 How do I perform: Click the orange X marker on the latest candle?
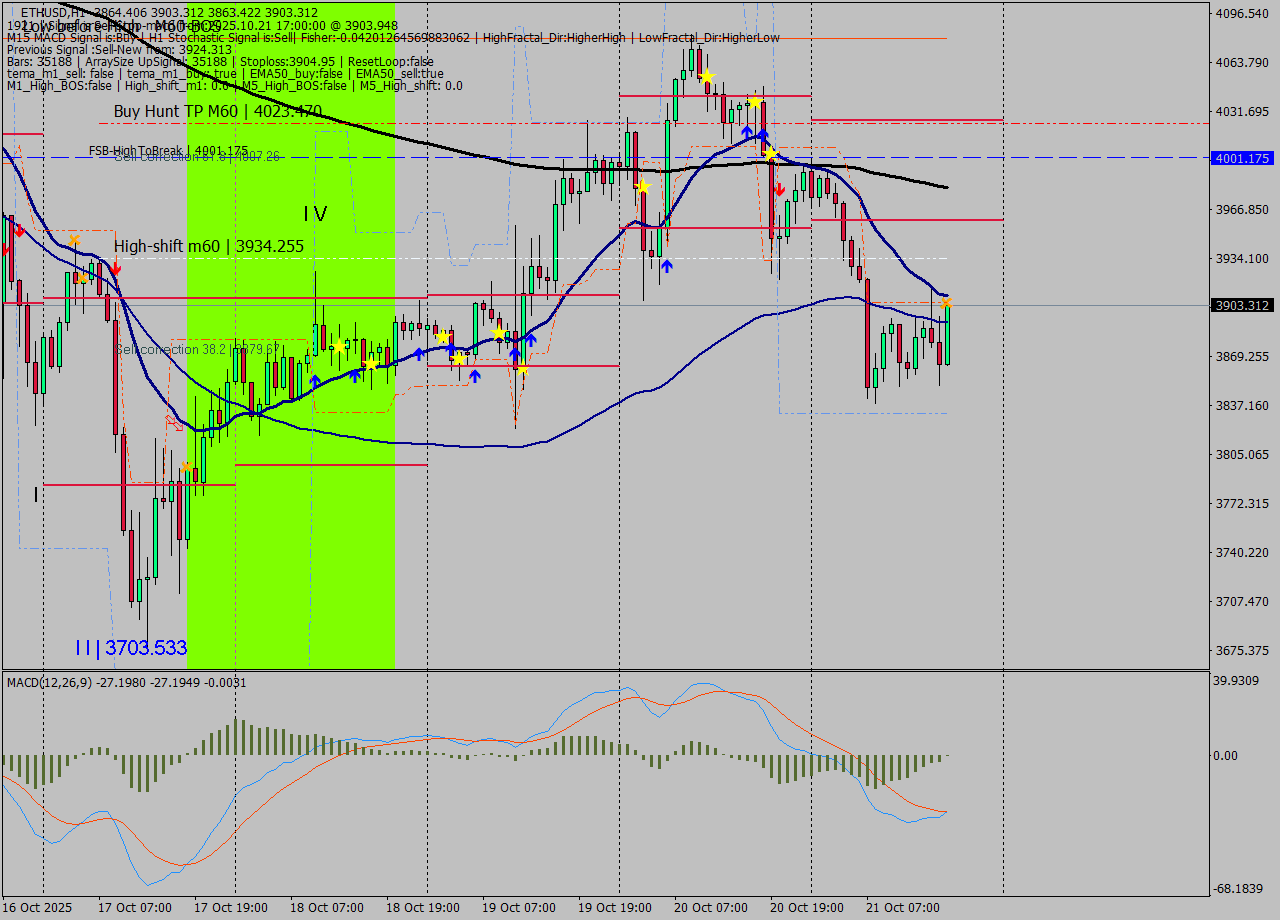(x=945, y=302)
